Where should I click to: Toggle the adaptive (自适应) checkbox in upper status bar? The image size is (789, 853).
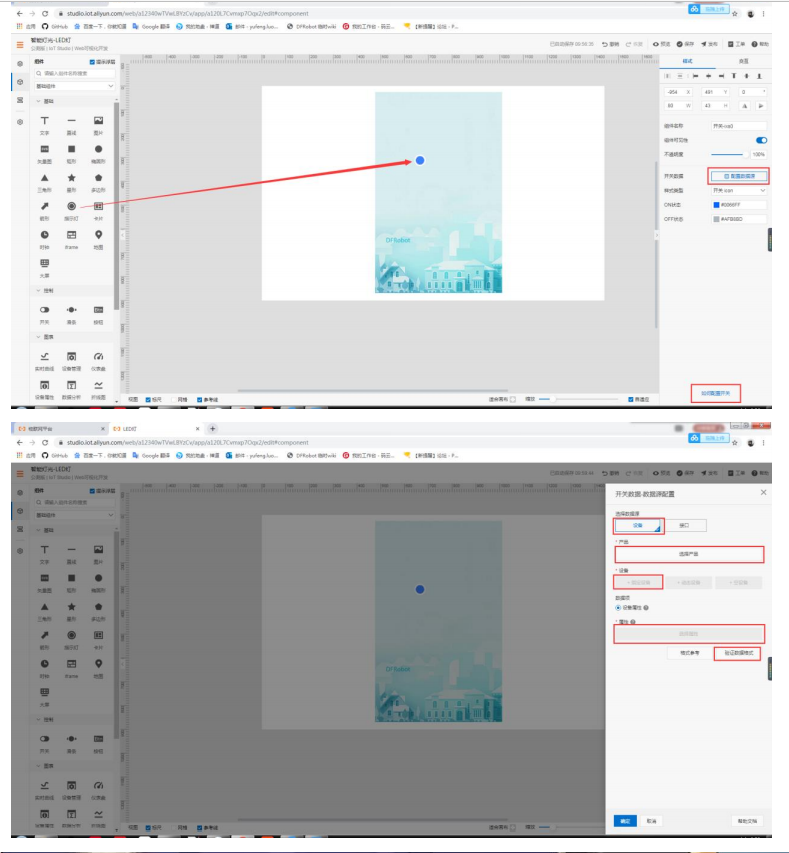point(631,399)
